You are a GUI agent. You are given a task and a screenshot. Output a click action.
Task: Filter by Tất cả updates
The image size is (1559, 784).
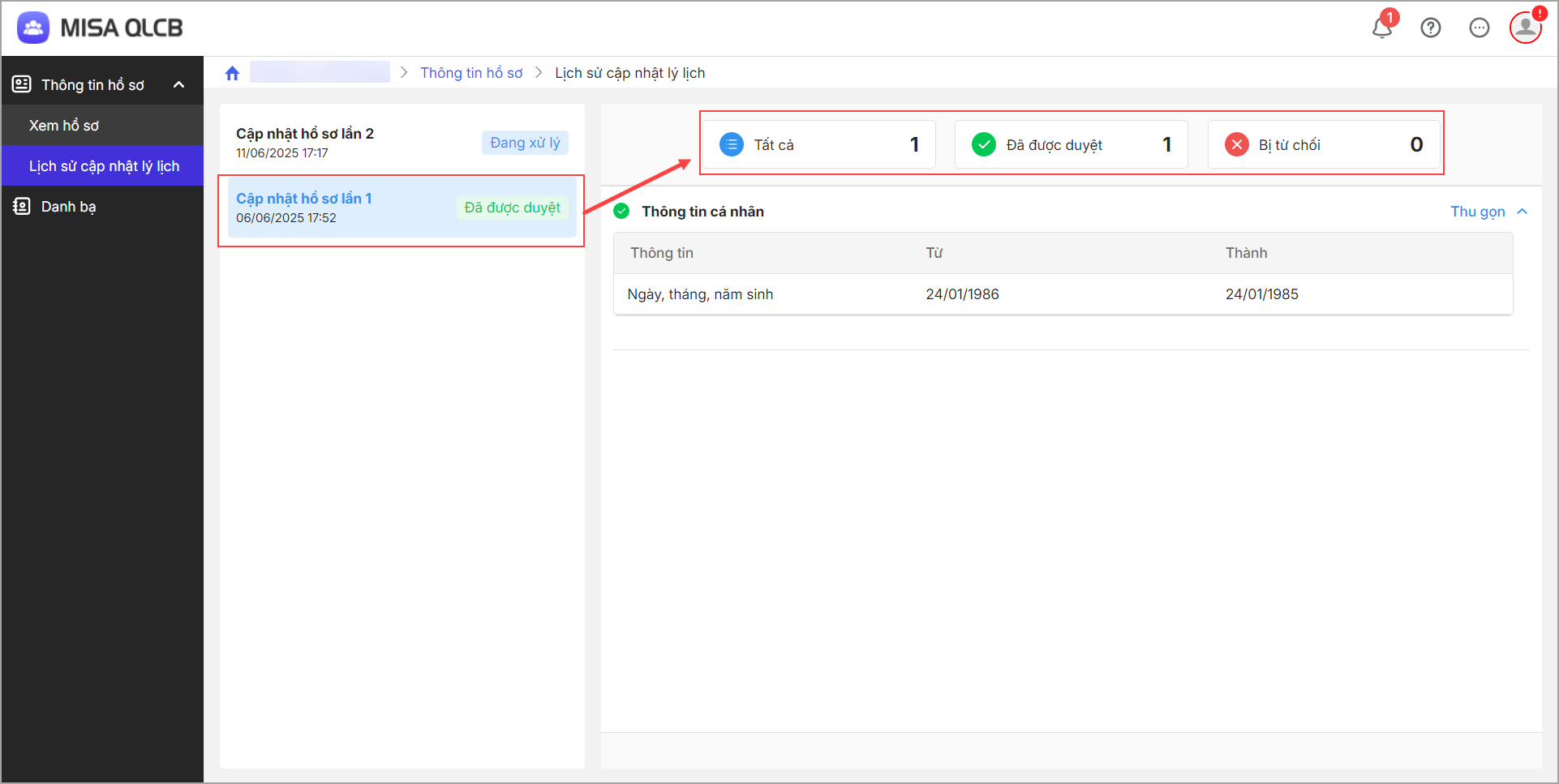click(x=818, y=145)
